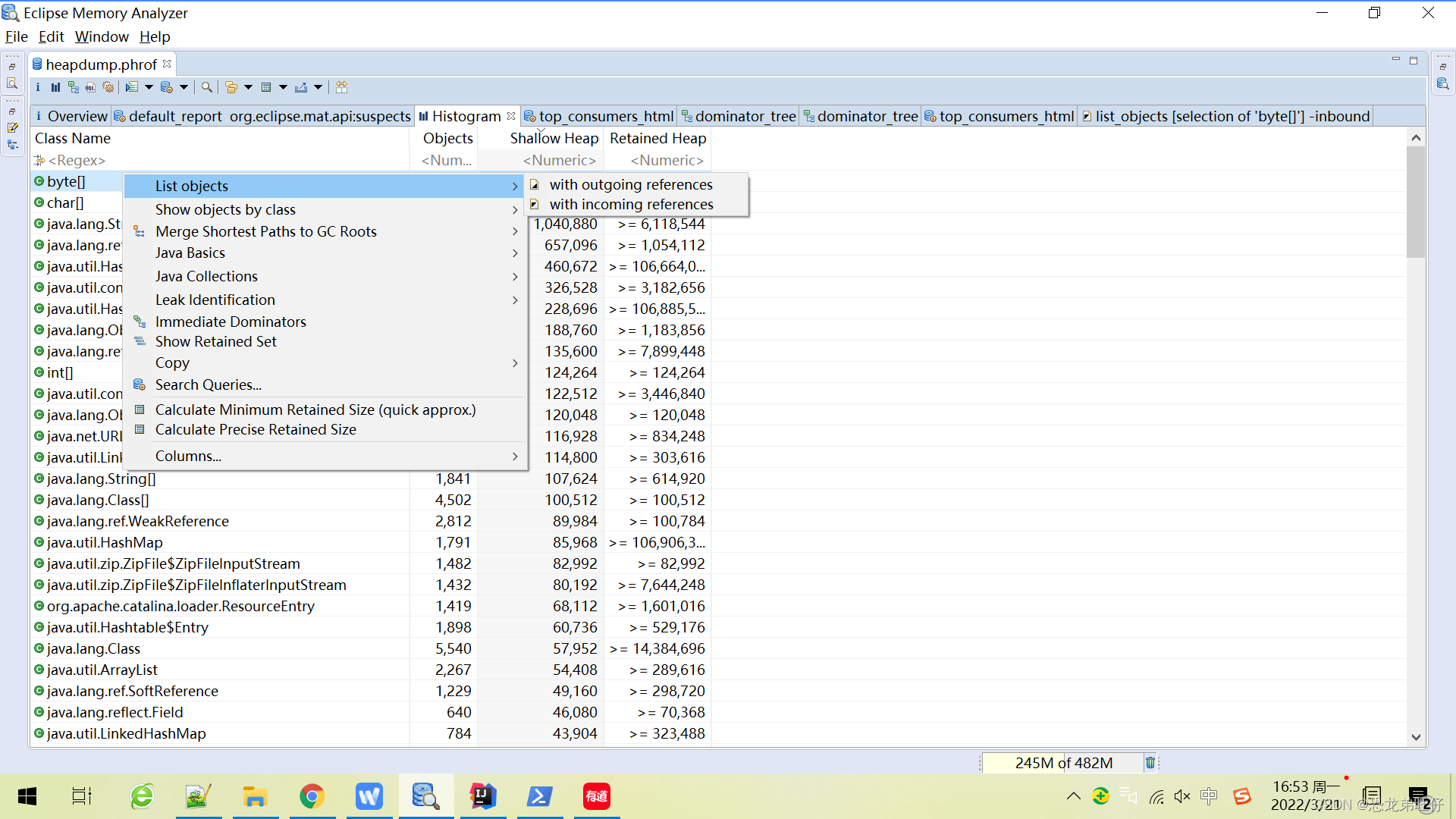1456x819 pixels.
Task: Open the Histogram toolbar icon
Action: (x=55, y=88)
